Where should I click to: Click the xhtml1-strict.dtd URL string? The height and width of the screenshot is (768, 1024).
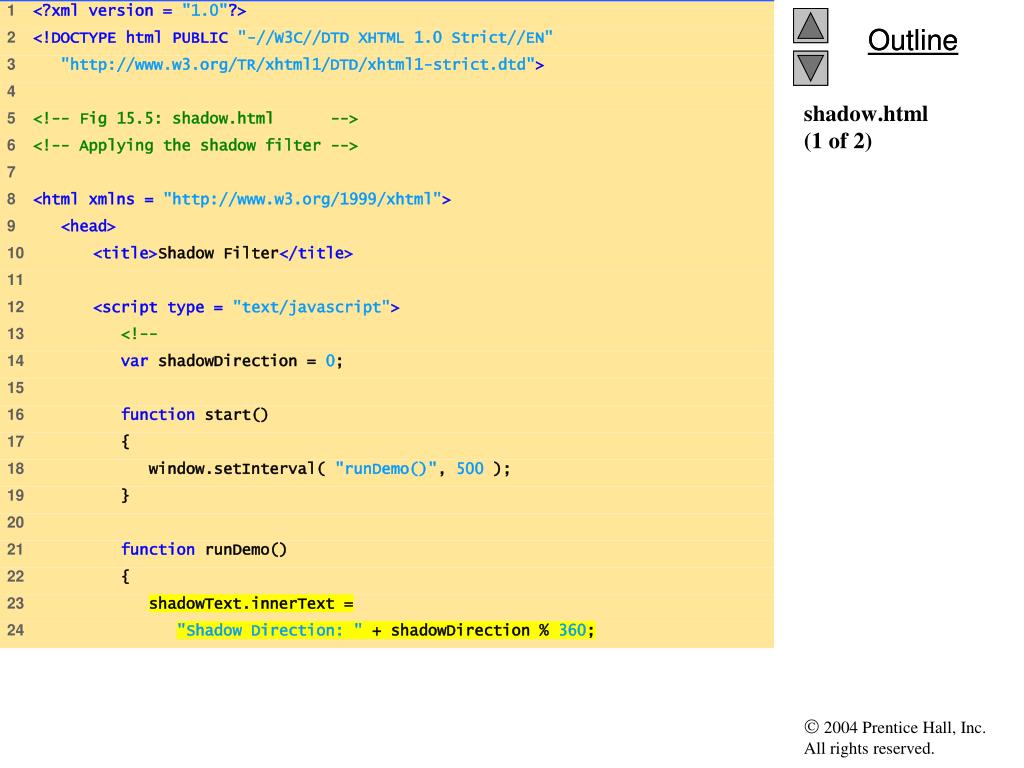[302, 65]
